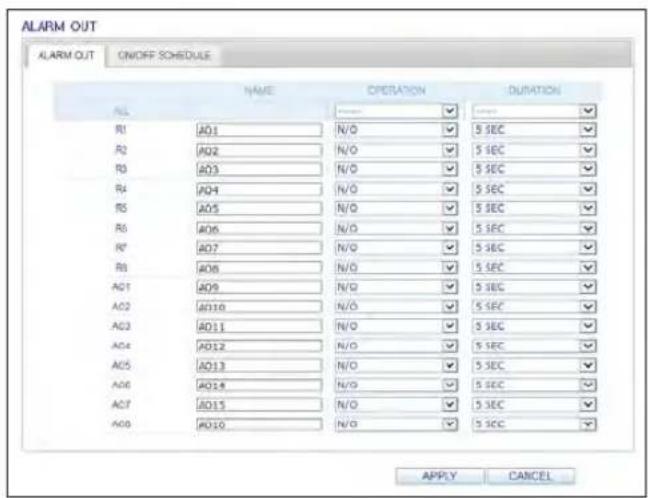Screen dimensions: 648x498
Task: Expand the operation dropdown in row R6
Action: [x=396, y=229]
